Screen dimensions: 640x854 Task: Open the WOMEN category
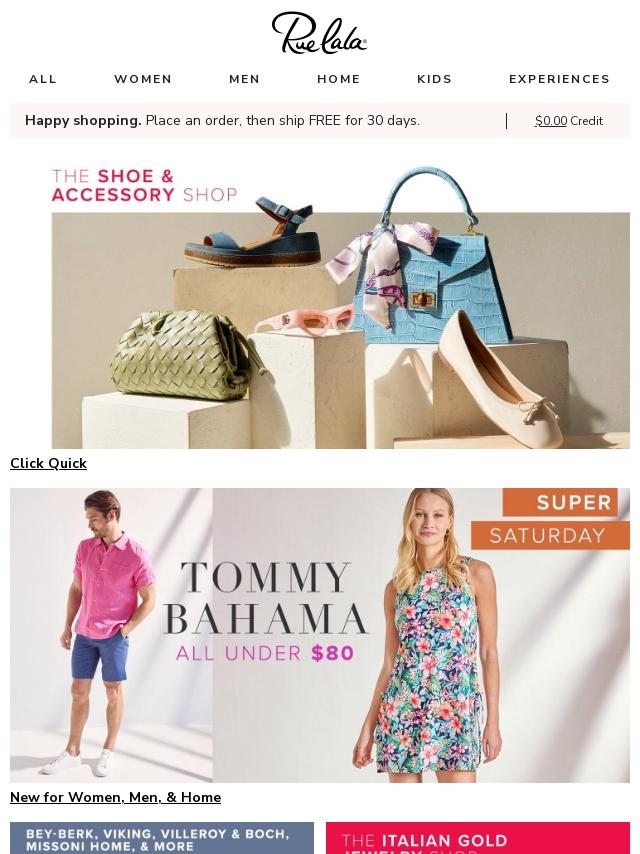pyautogui.click(x=143, y=79)
